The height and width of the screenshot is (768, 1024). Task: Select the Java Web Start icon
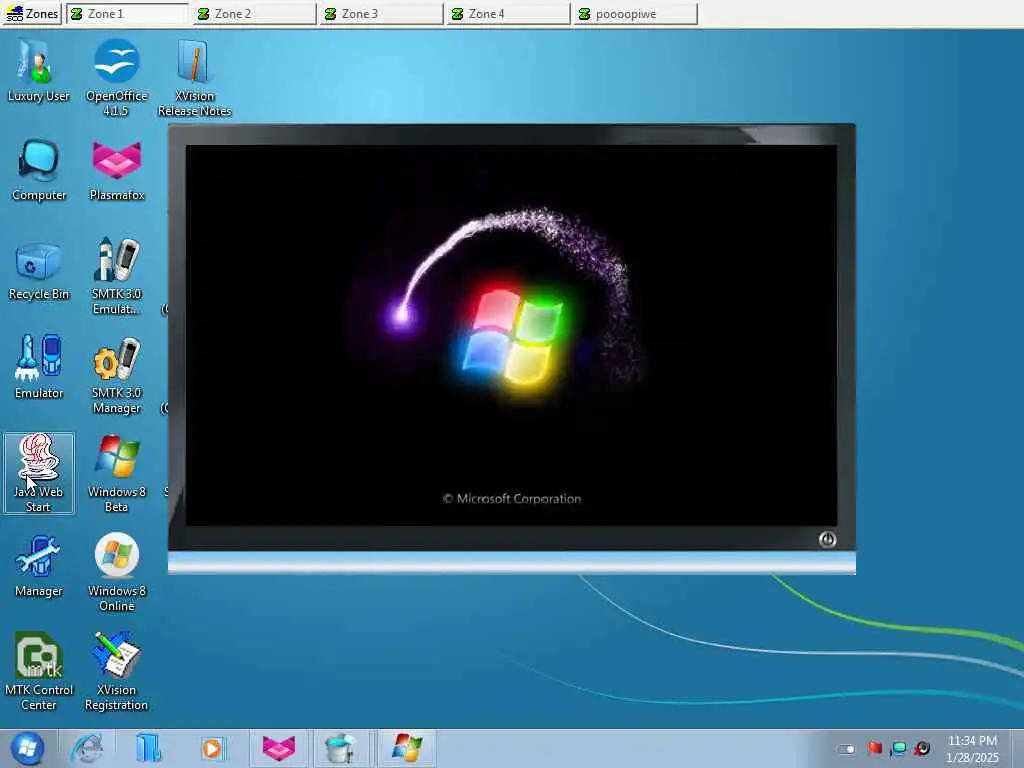click(x=39, y=473)
